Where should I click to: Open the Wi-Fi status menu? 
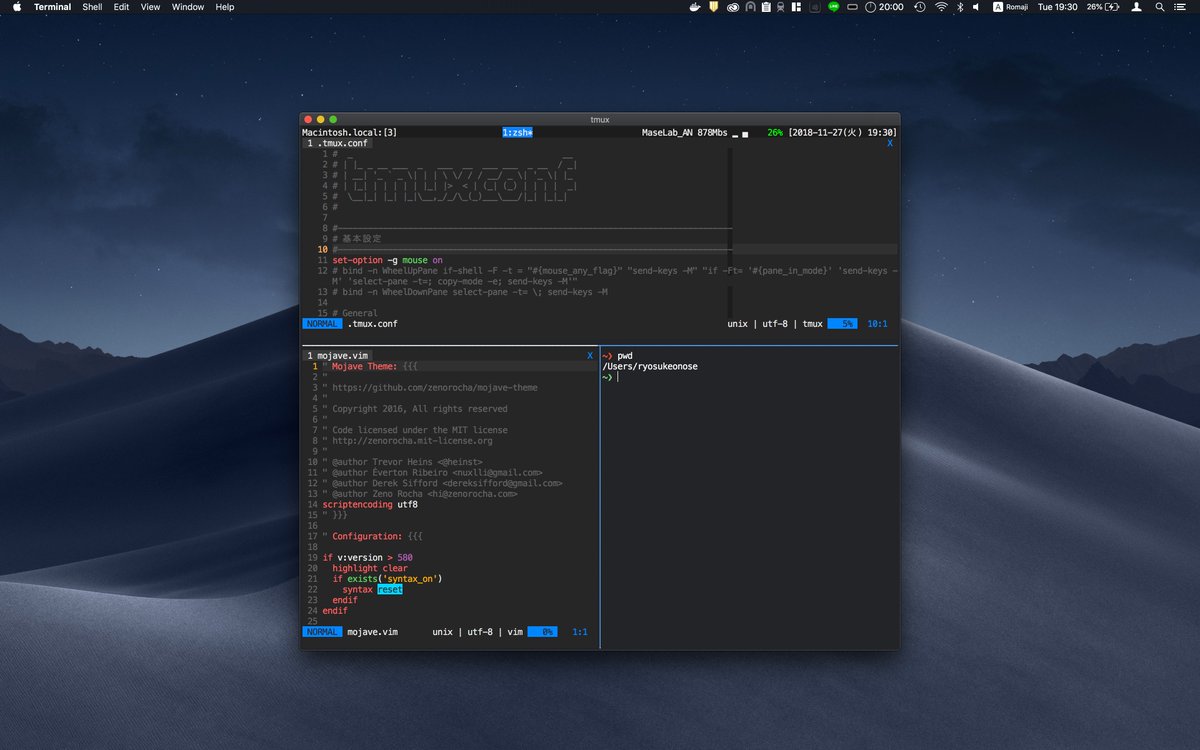click(941, 7)
